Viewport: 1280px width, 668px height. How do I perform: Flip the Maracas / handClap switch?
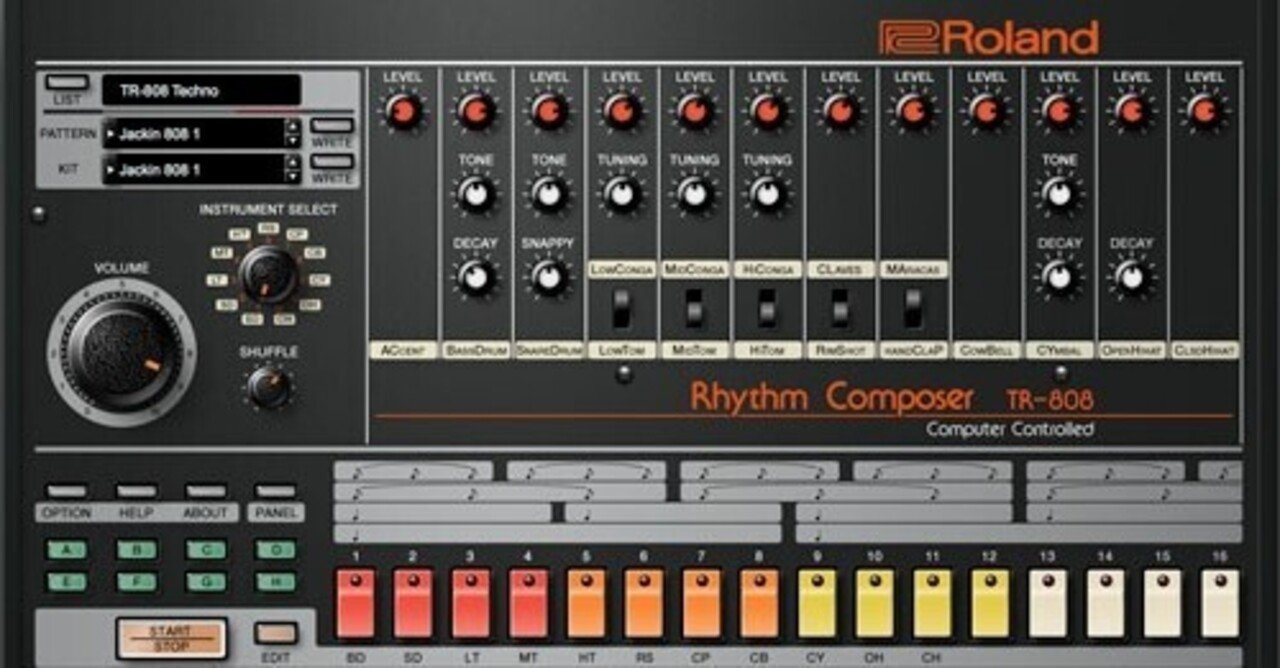coord(913,309)
